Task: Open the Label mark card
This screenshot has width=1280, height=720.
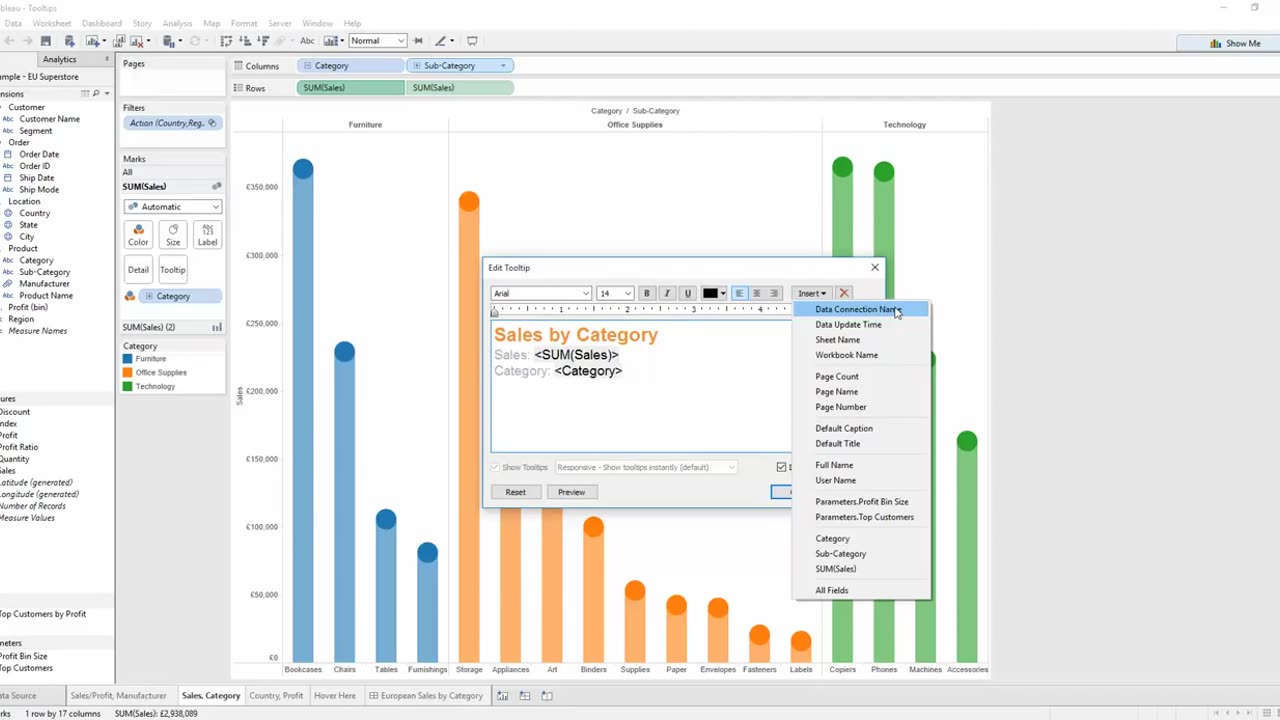Action: (x=207, y=235)
